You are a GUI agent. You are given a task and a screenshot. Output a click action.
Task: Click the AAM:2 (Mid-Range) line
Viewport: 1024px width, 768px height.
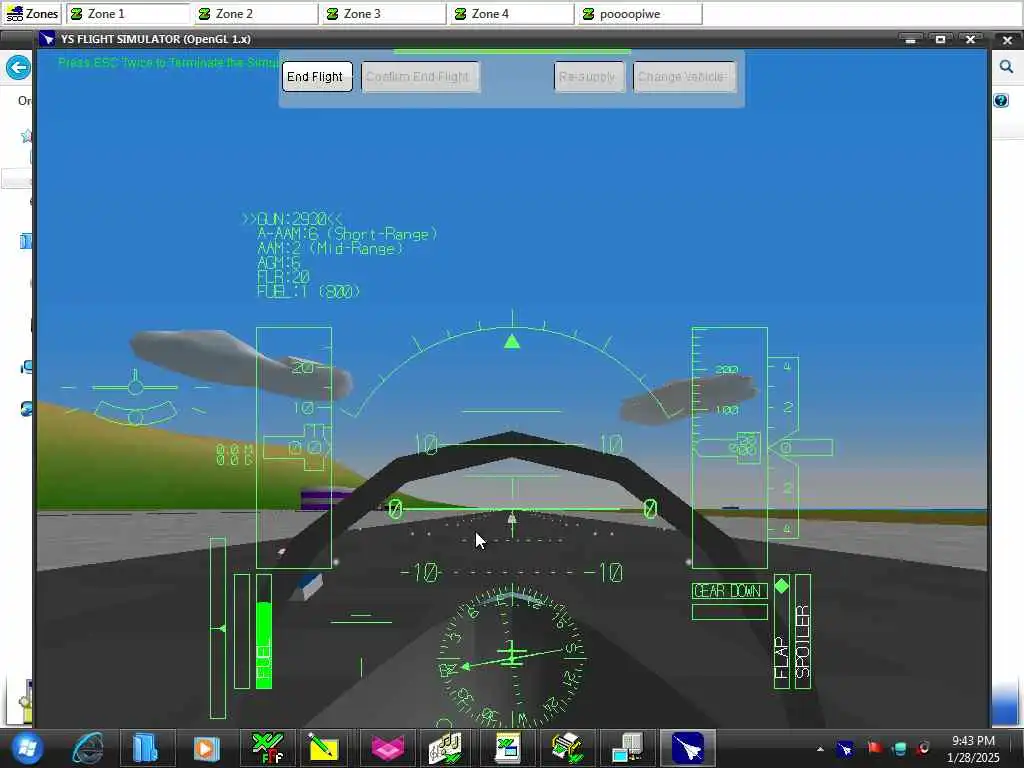click(330, 248)
